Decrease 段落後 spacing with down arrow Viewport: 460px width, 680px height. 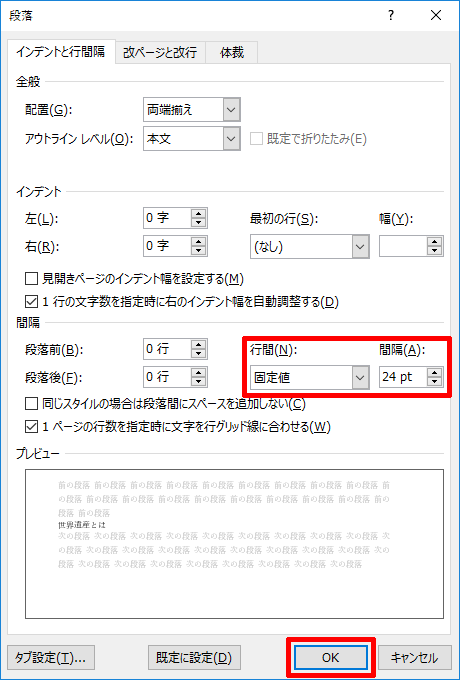199,382
